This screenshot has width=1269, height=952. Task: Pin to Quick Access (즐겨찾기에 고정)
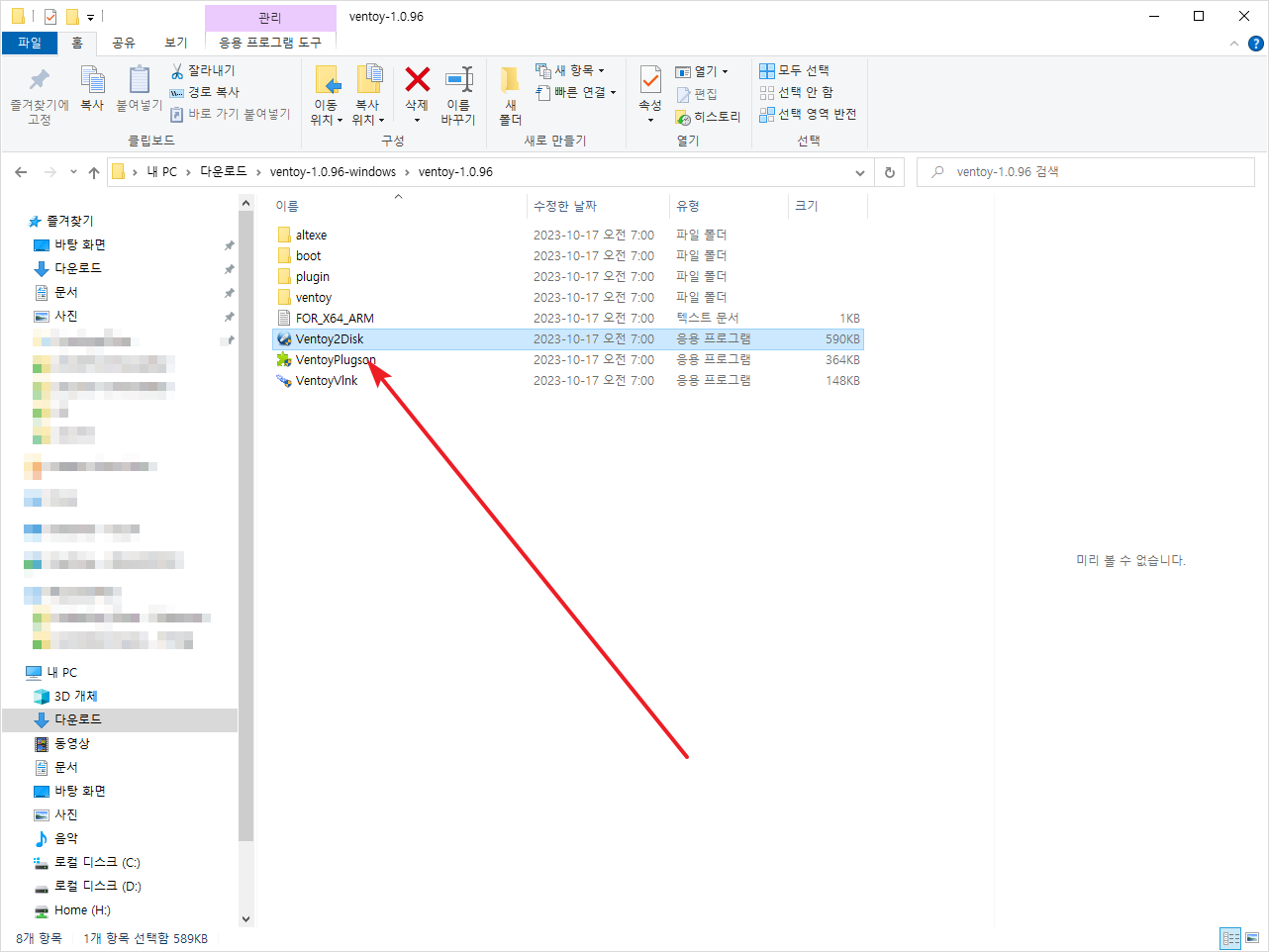coord(40,95)
